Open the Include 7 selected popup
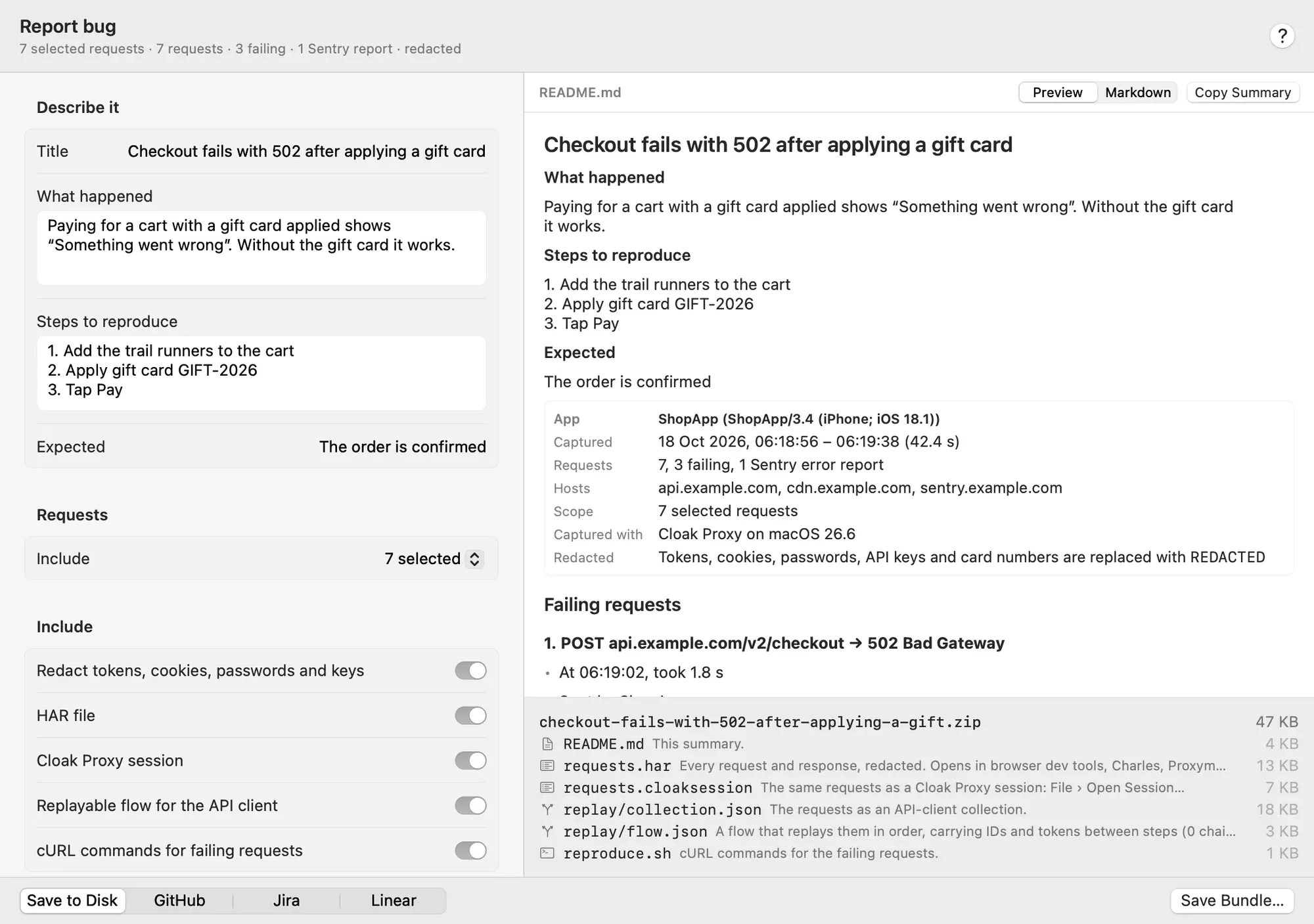The image size is (1314, 924). pyautogui.click(x=434, y=559)
